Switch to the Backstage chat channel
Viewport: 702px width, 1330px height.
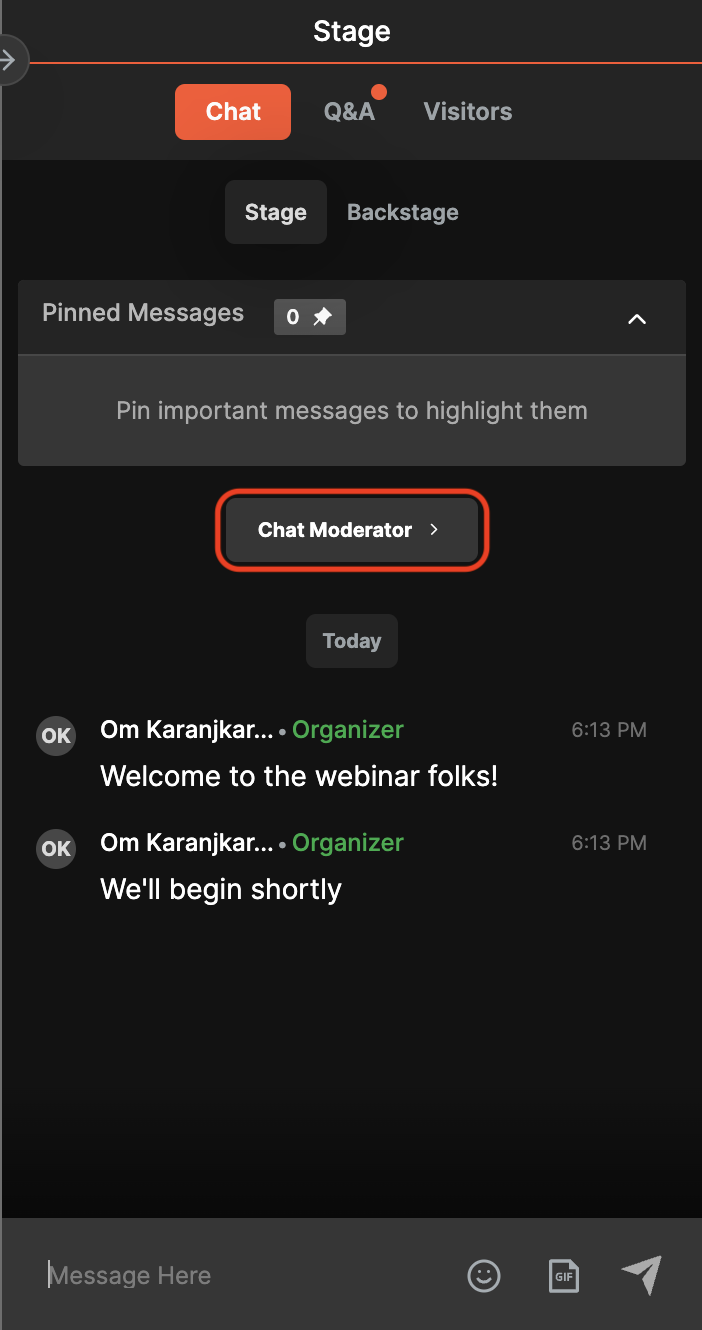(x=402, y=212)
